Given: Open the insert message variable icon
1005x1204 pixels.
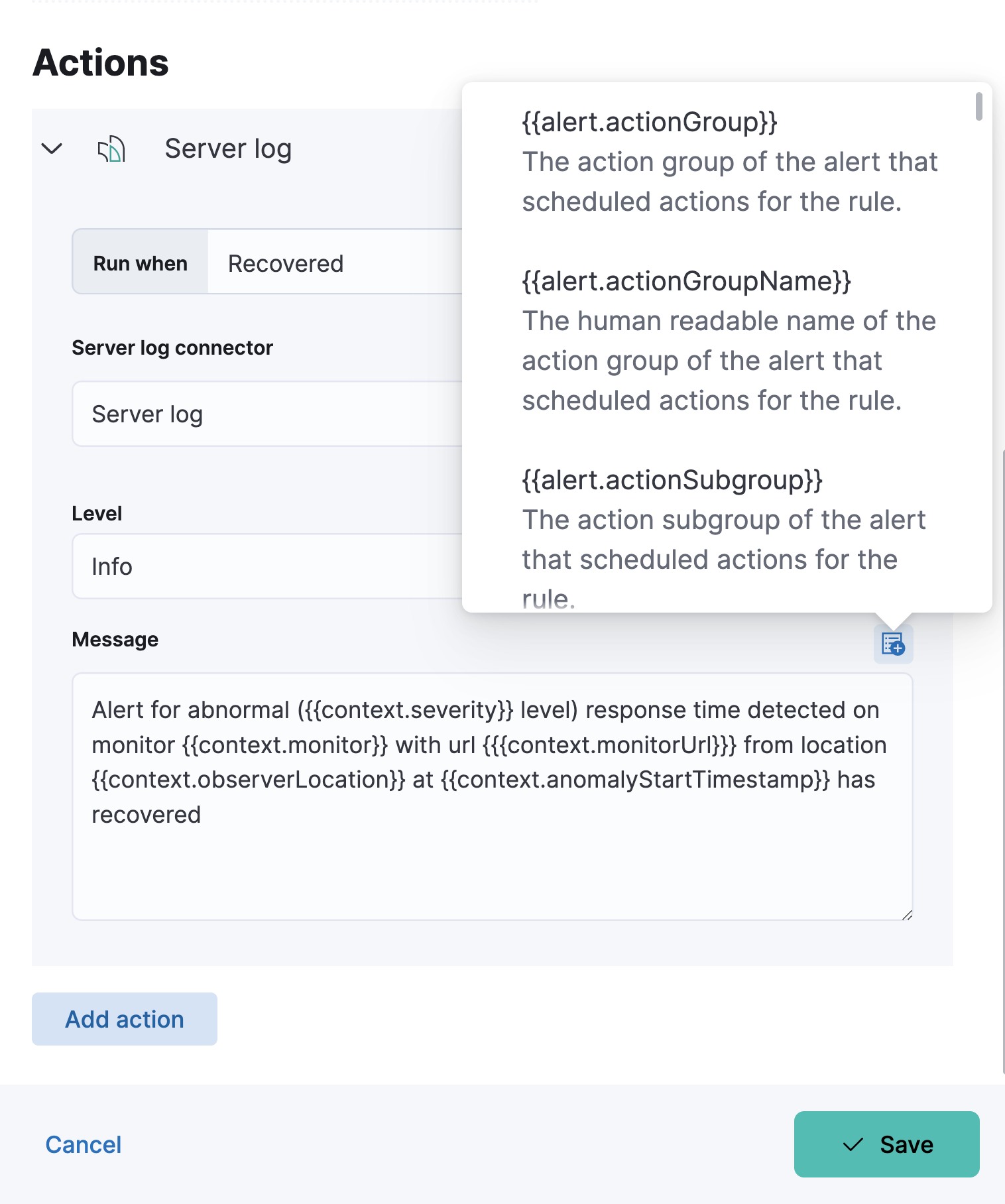Looking at the screenshot, I should [x=894, y=642].
